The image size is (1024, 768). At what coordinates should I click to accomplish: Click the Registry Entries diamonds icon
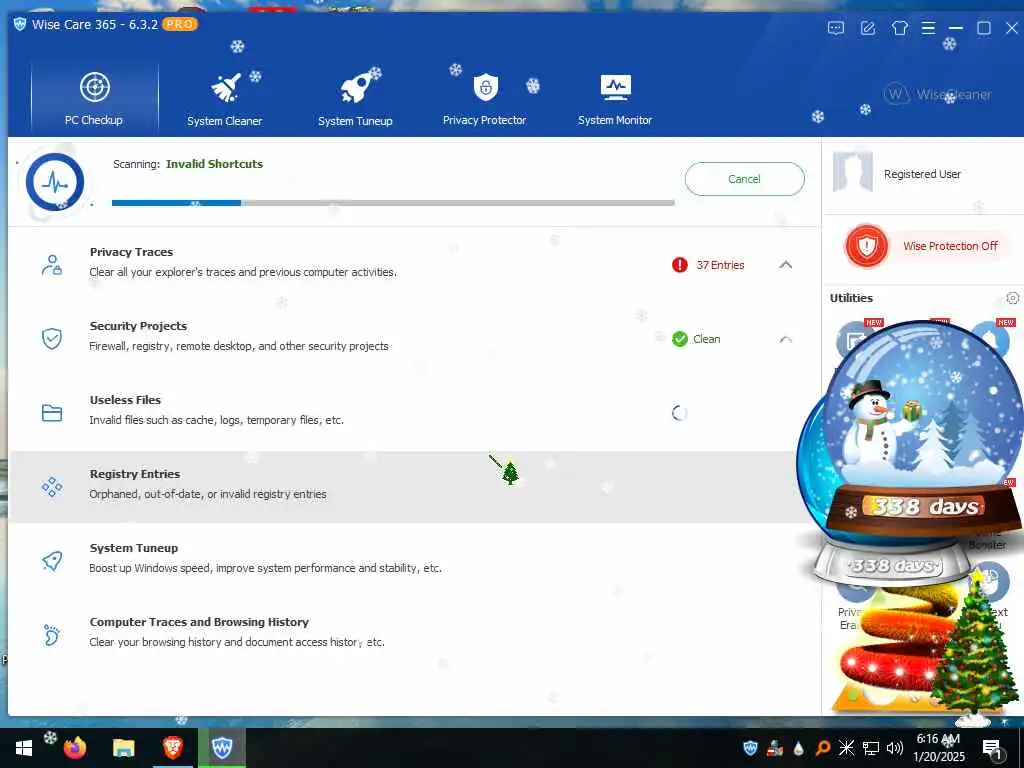pos(52,487)
